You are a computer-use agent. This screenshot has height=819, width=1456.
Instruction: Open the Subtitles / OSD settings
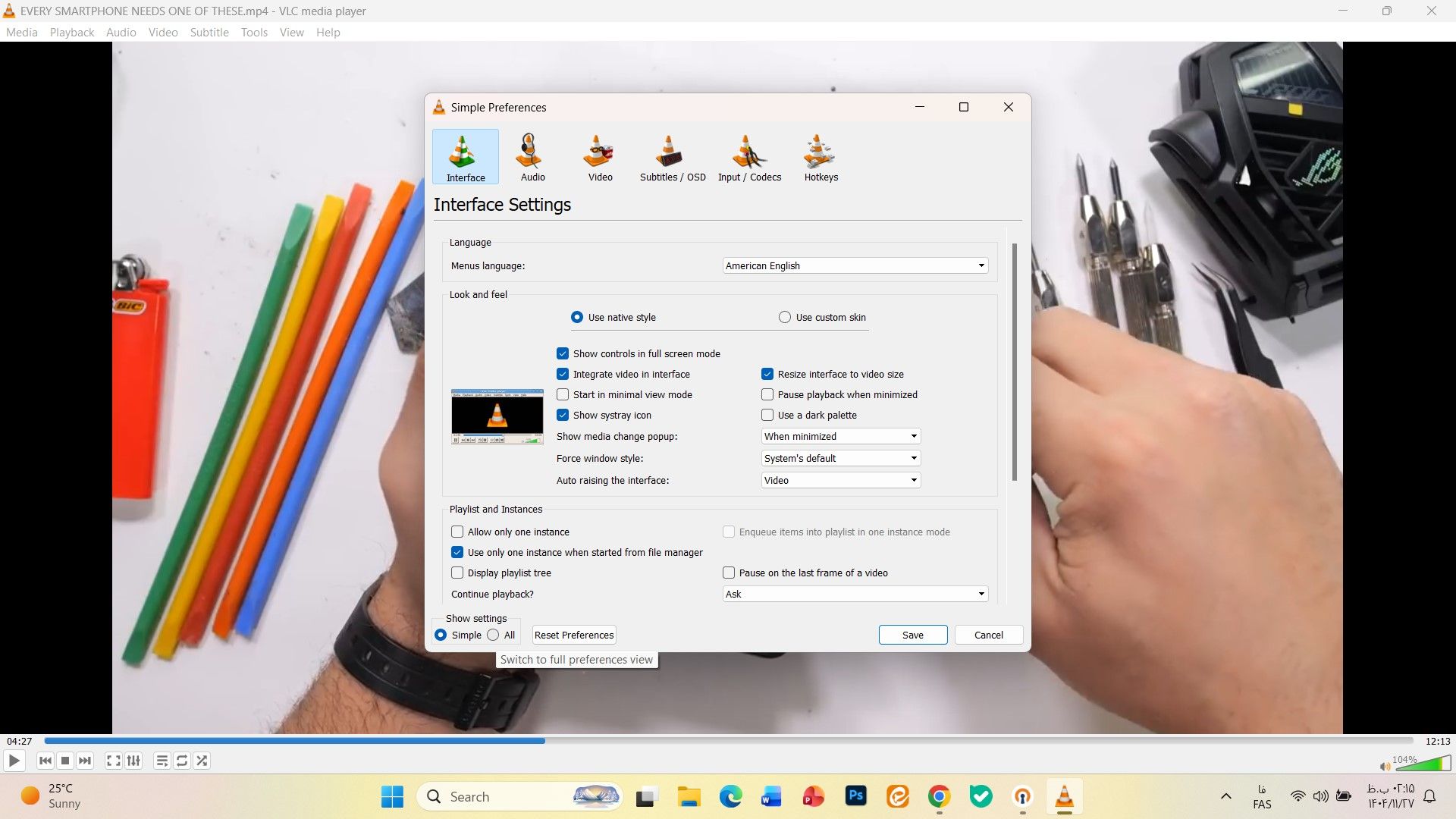coord(672,157)
